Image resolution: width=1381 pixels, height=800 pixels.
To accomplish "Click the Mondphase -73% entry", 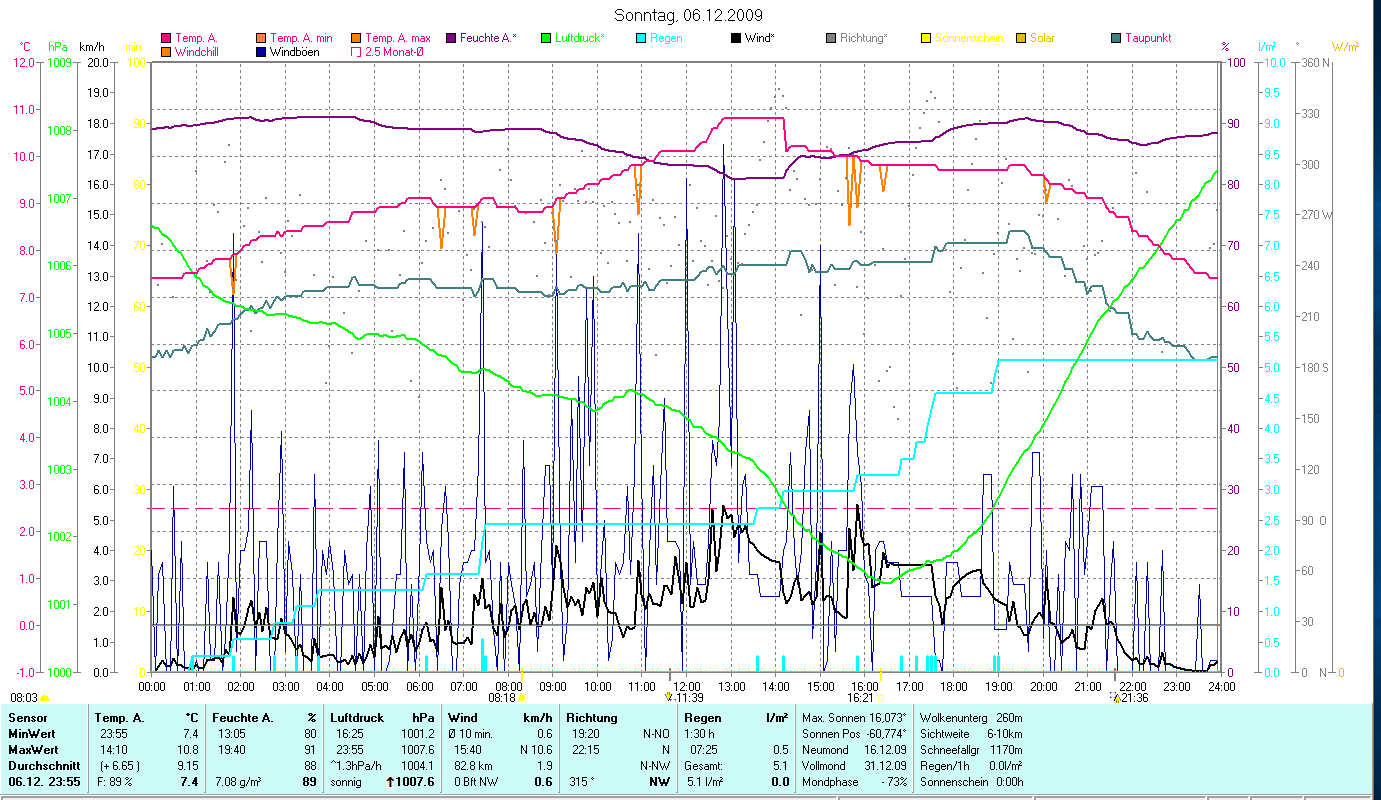I will pos(854,782).
